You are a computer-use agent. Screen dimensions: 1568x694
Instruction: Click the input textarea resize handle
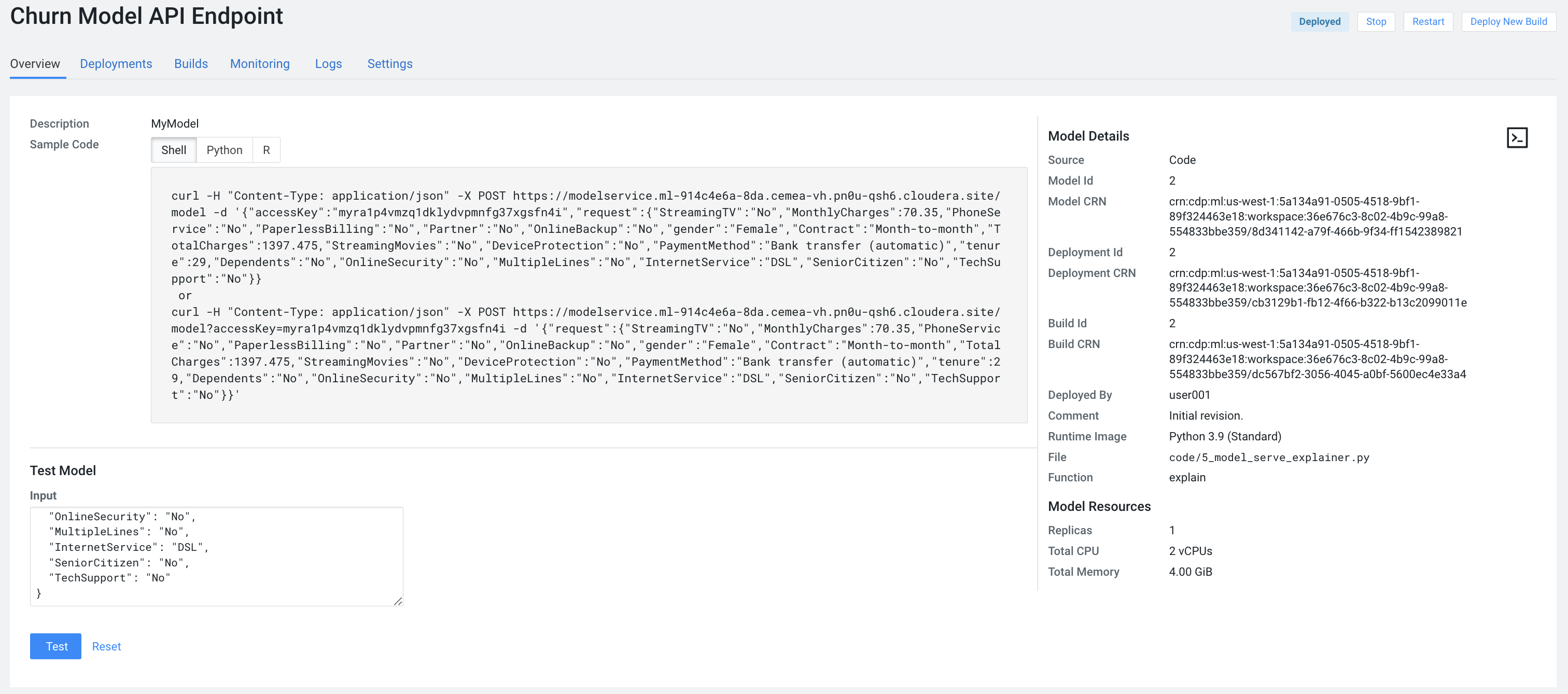[x=398, y=602]
